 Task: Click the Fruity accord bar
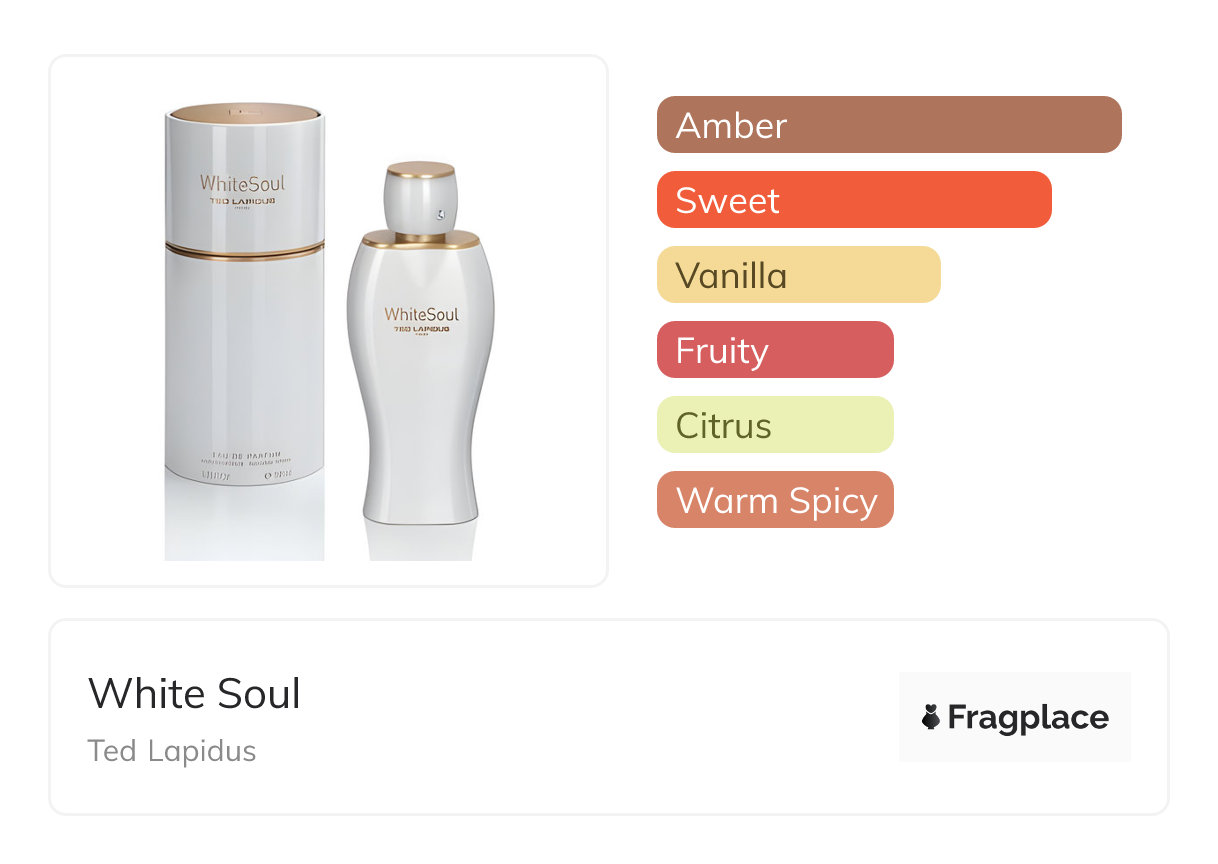point(775,350)
